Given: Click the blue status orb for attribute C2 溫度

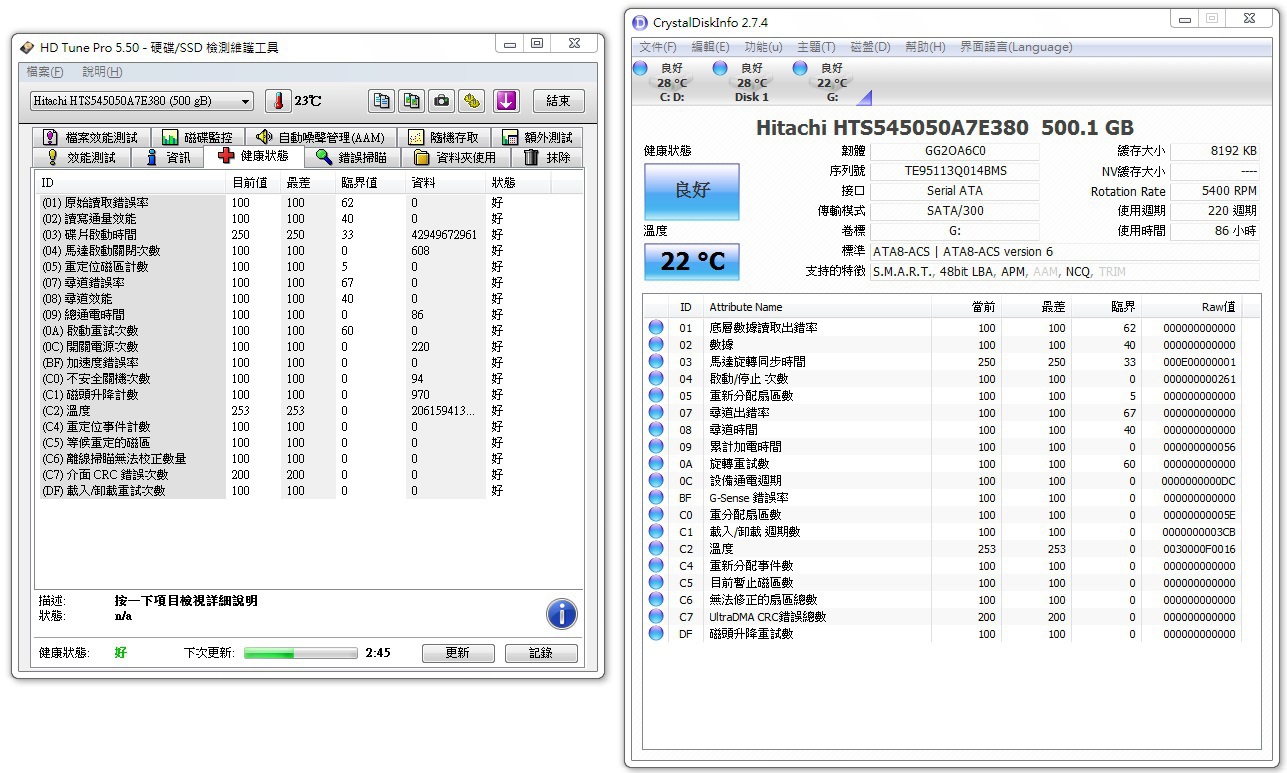Looking at the screenshot, I should point(656,549).
